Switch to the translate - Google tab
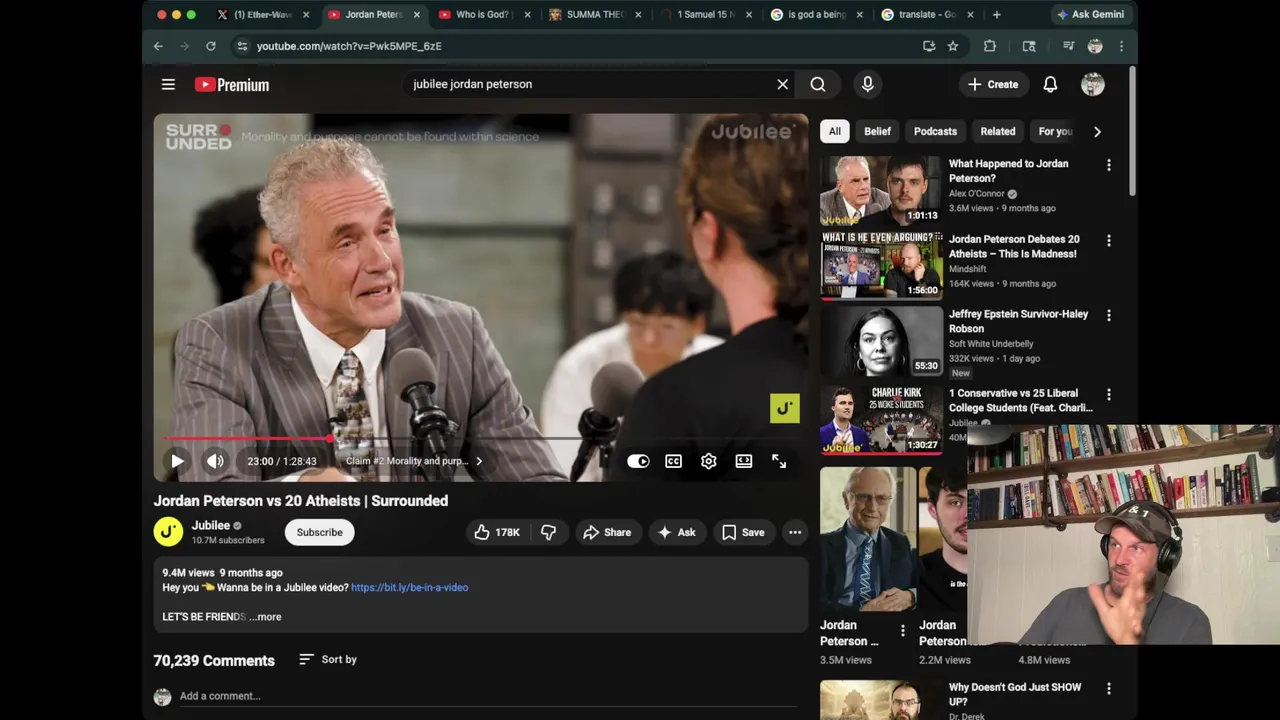This screenshot has width=1280, height=720. pos(925,15)
